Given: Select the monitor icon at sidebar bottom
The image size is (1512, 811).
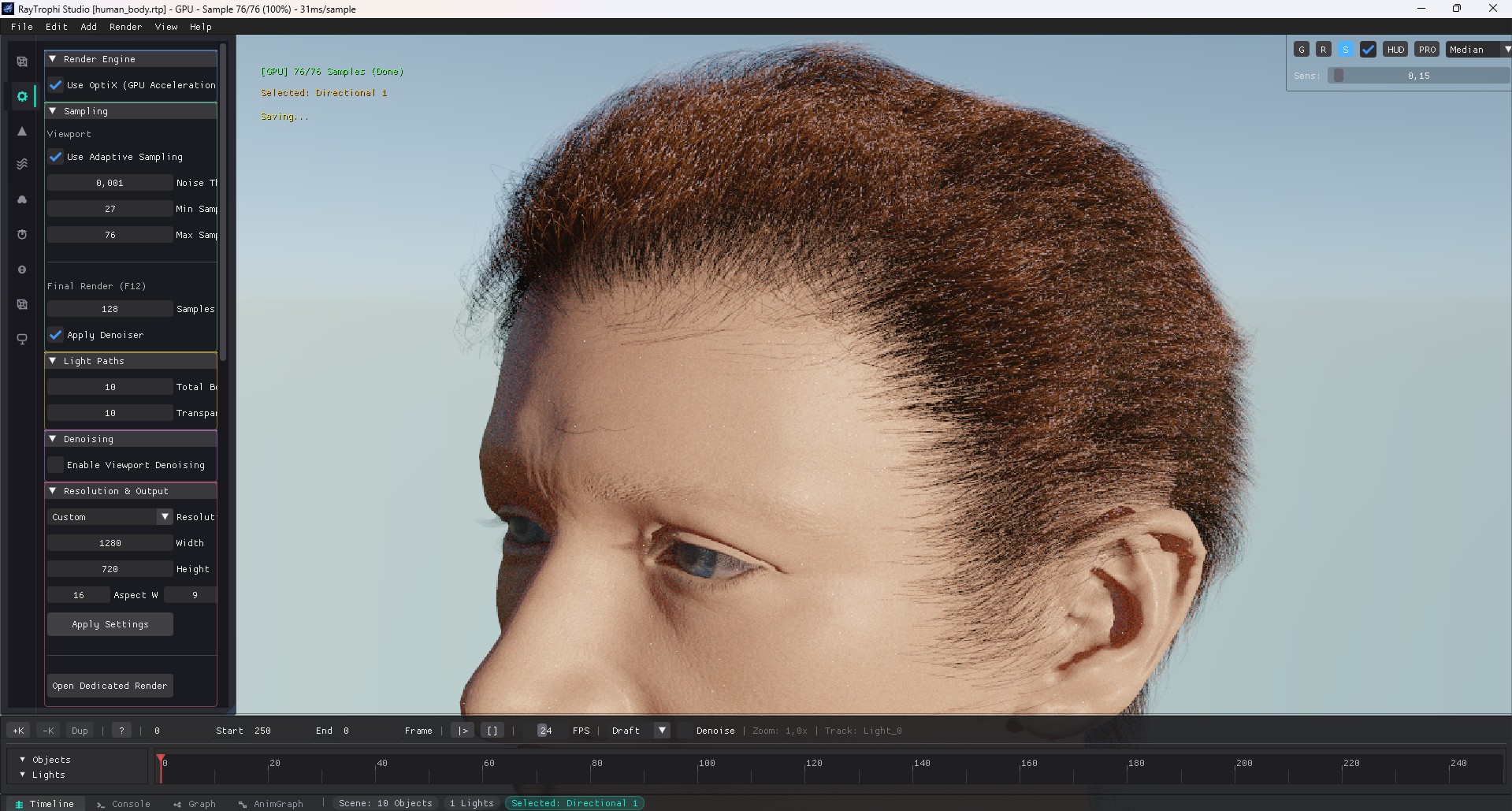Looking at the screenshot, I should pyautogui.click(x=22, y=339).
